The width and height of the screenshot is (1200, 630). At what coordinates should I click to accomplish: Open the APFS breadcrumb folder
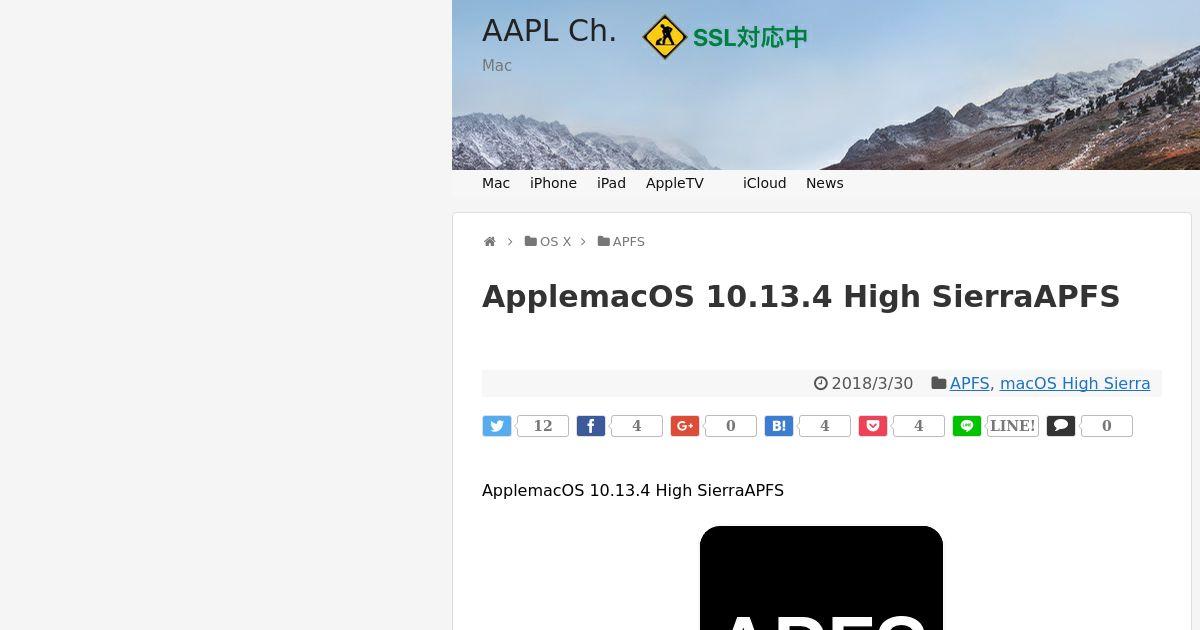(x=621, y=242)
